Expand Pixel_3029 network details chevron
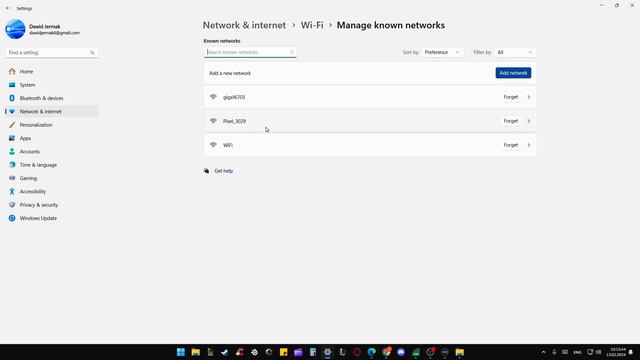The width and height of the screenshot is (640, 360). click(x=529, y=121)
